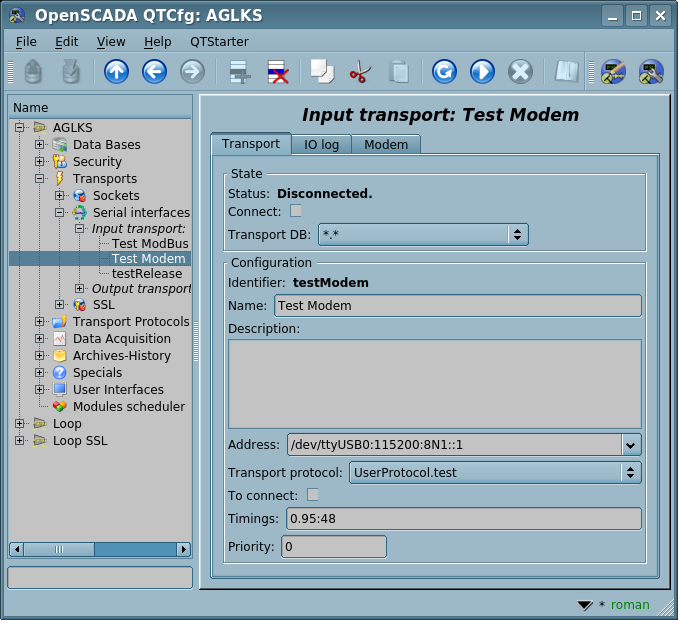
Task: Click the Paste clipboard toolbar icon
Action: (x=399, y=72)
